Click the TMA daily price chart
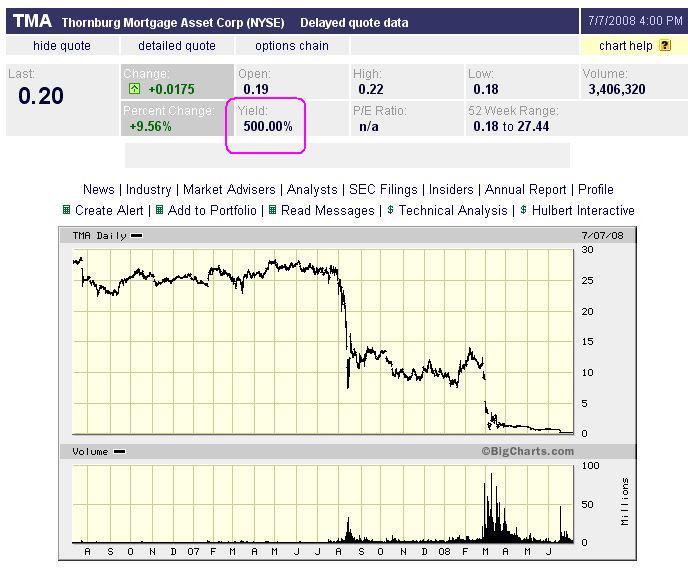This screenshot has height=570, width=688. click(323, 342)
